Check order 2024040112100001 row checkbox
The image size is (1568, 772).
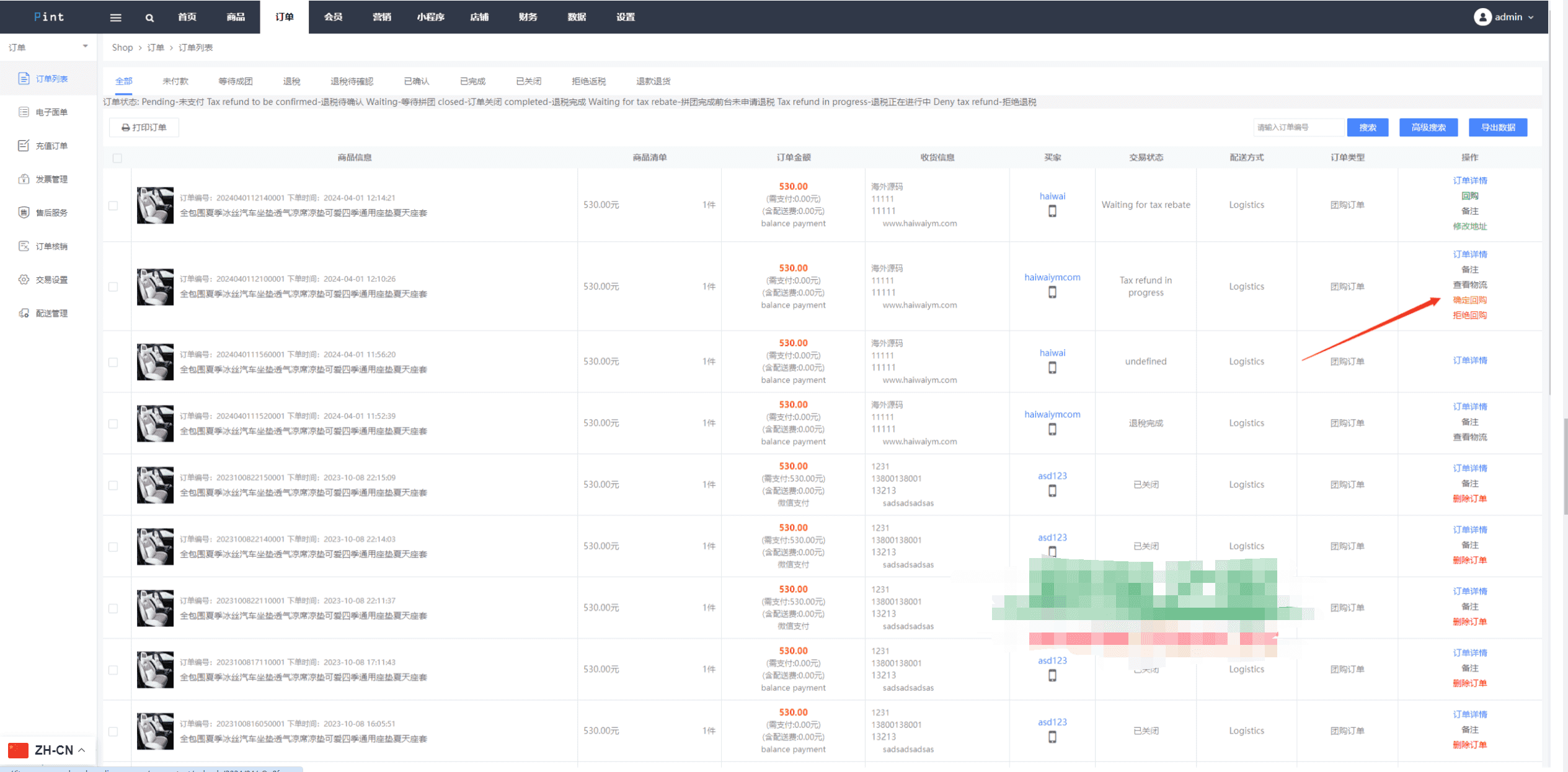(x=113, y=287)
